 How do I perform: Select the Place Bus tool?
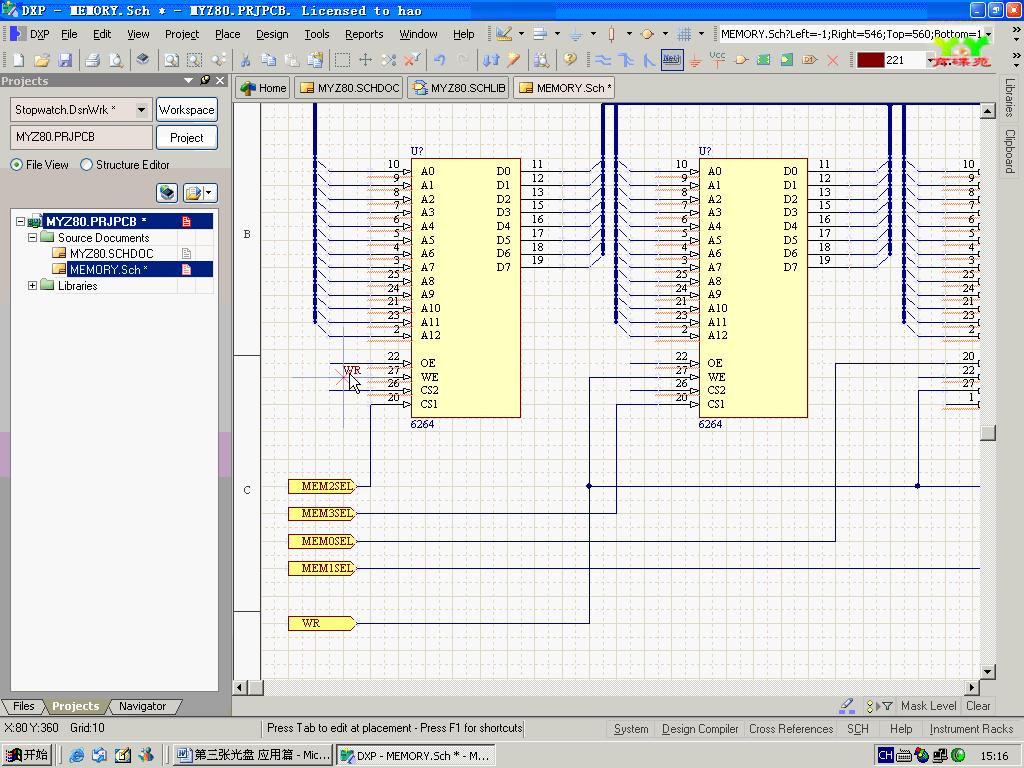coord(626,60)
